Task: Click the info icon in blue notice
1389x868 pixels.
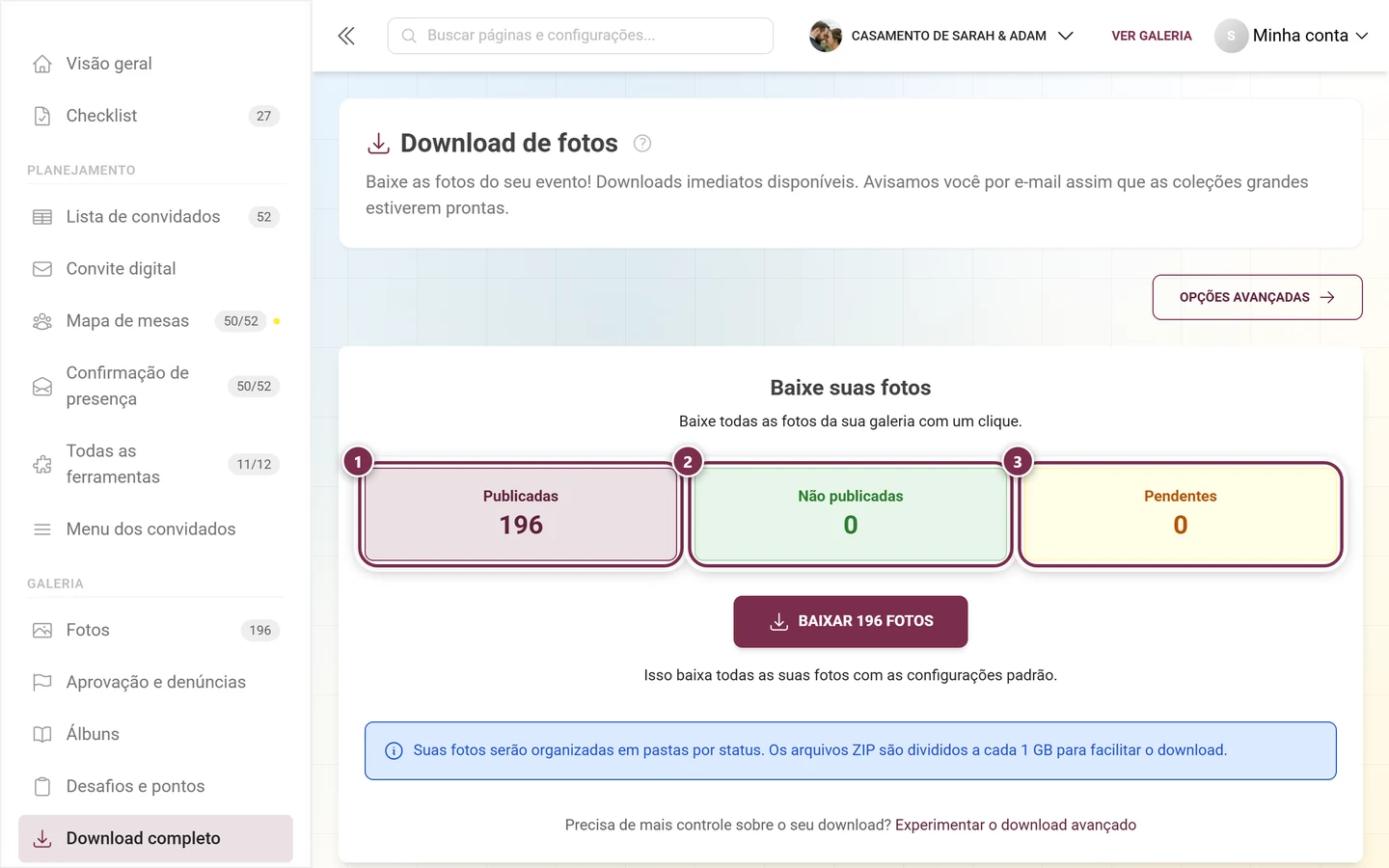Action: click(x=394, y=751)
